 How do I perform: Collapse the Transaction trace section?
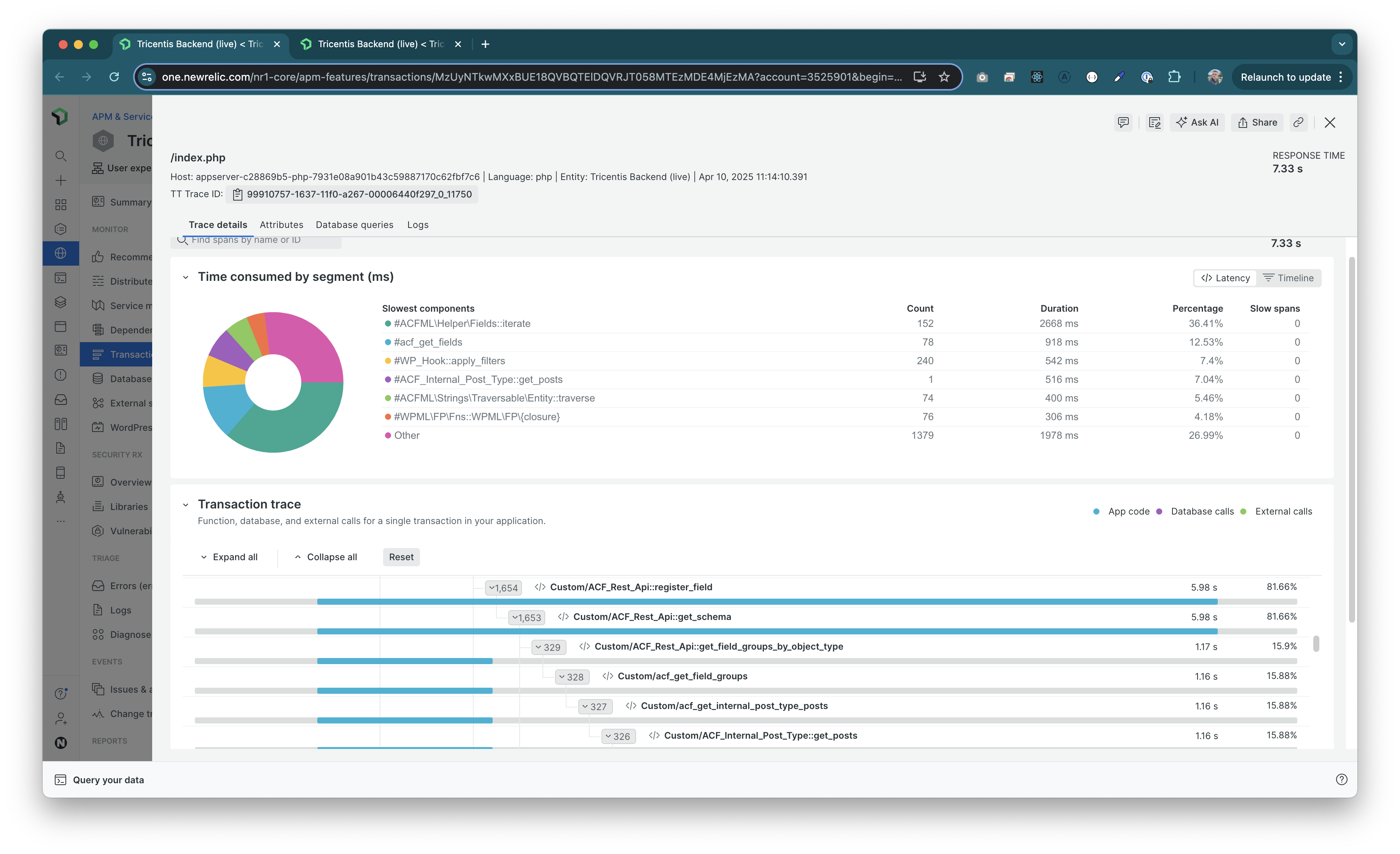click(185, 505)
